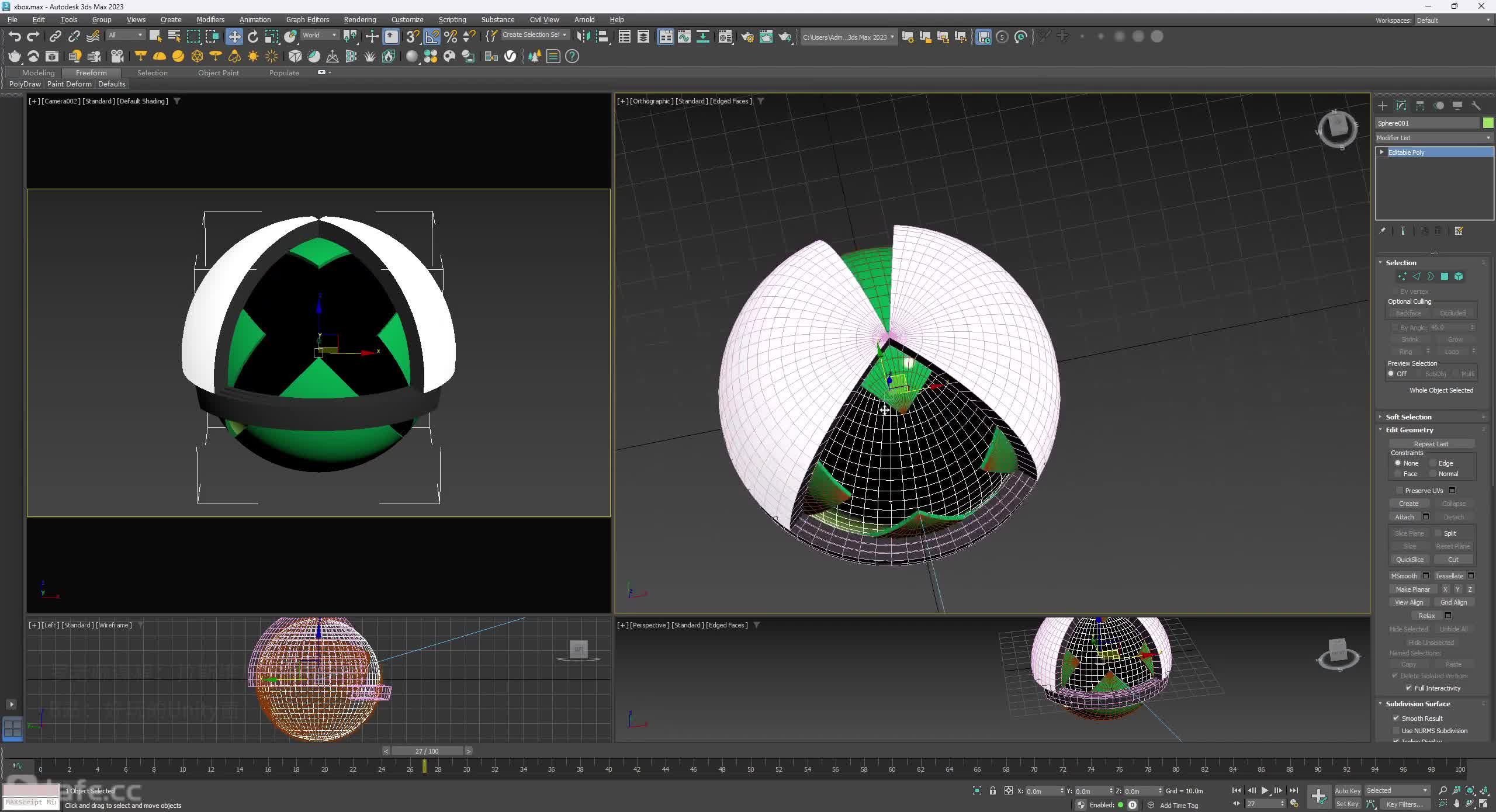Viewport: 1496px width, 812px height.
Task: Click the Redo arrow icon
Action: click(33, 37)
